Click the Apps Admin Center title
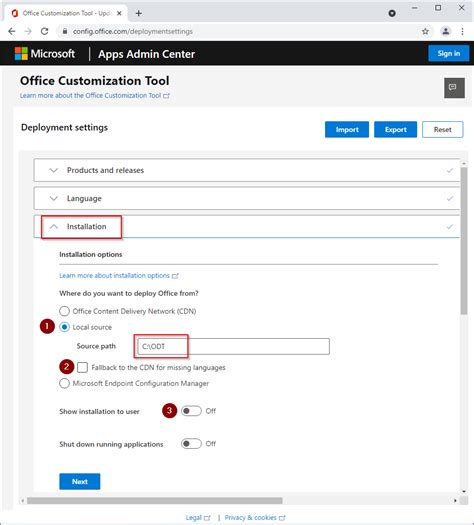 click(146, 54)
